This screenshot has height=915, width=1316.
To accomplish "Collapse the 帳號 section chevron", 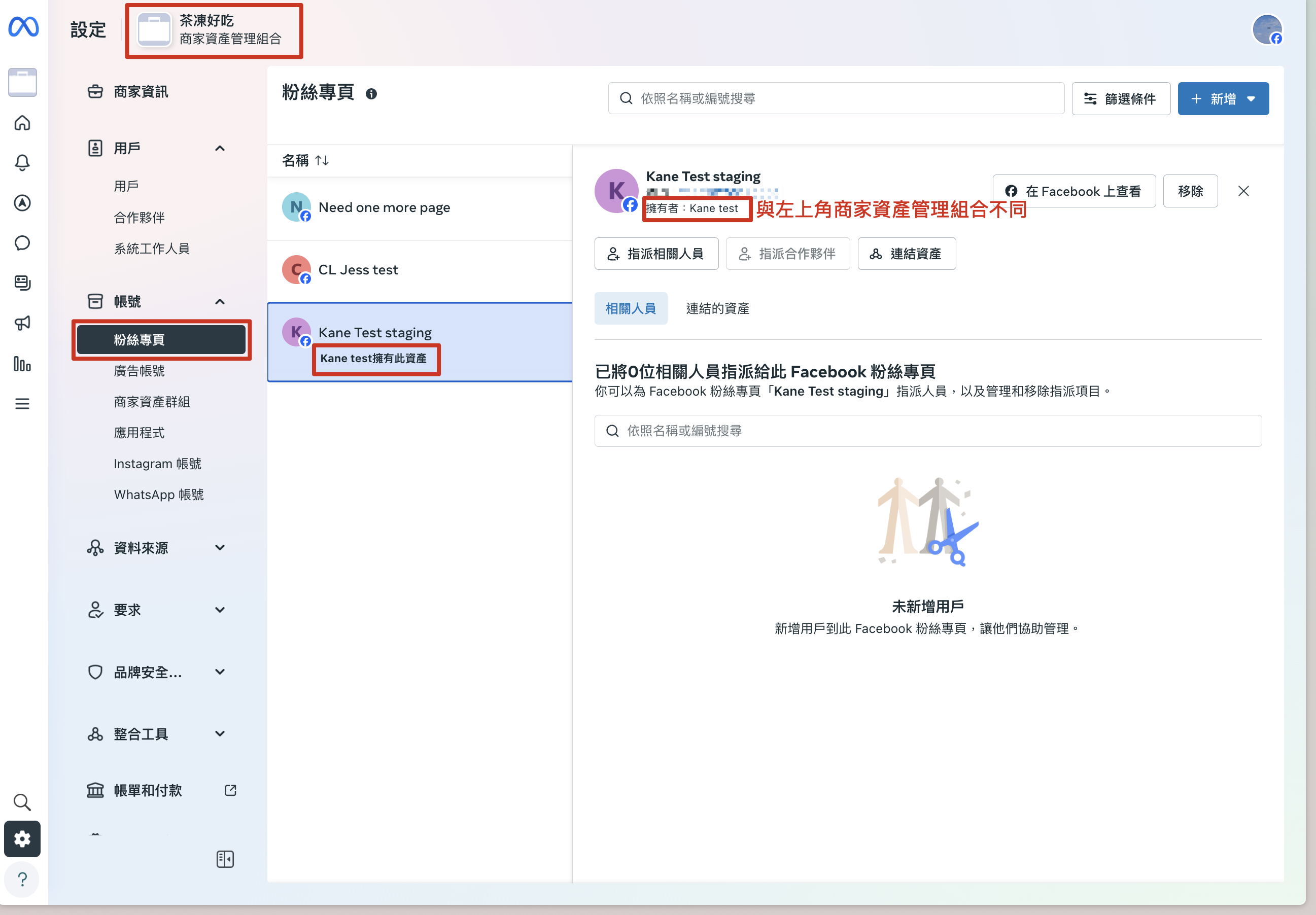I will [220, 302].
